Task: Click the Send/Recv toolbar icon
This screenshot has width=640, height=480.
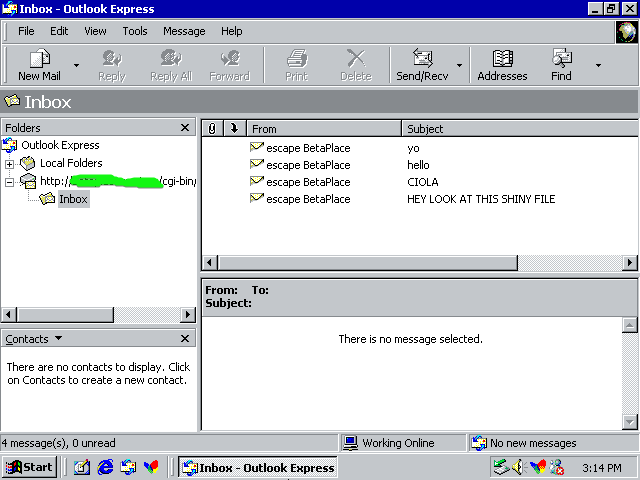Action: pyautogui.click(x=422, y=59)
